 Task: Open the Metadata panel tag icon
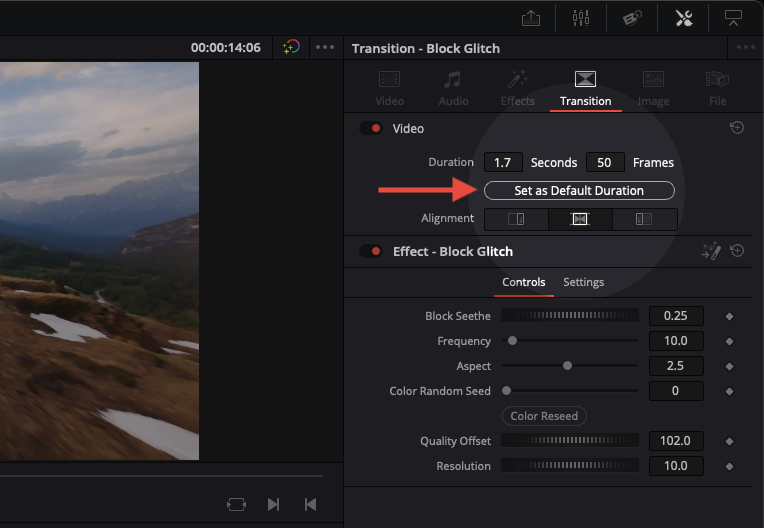631,18
